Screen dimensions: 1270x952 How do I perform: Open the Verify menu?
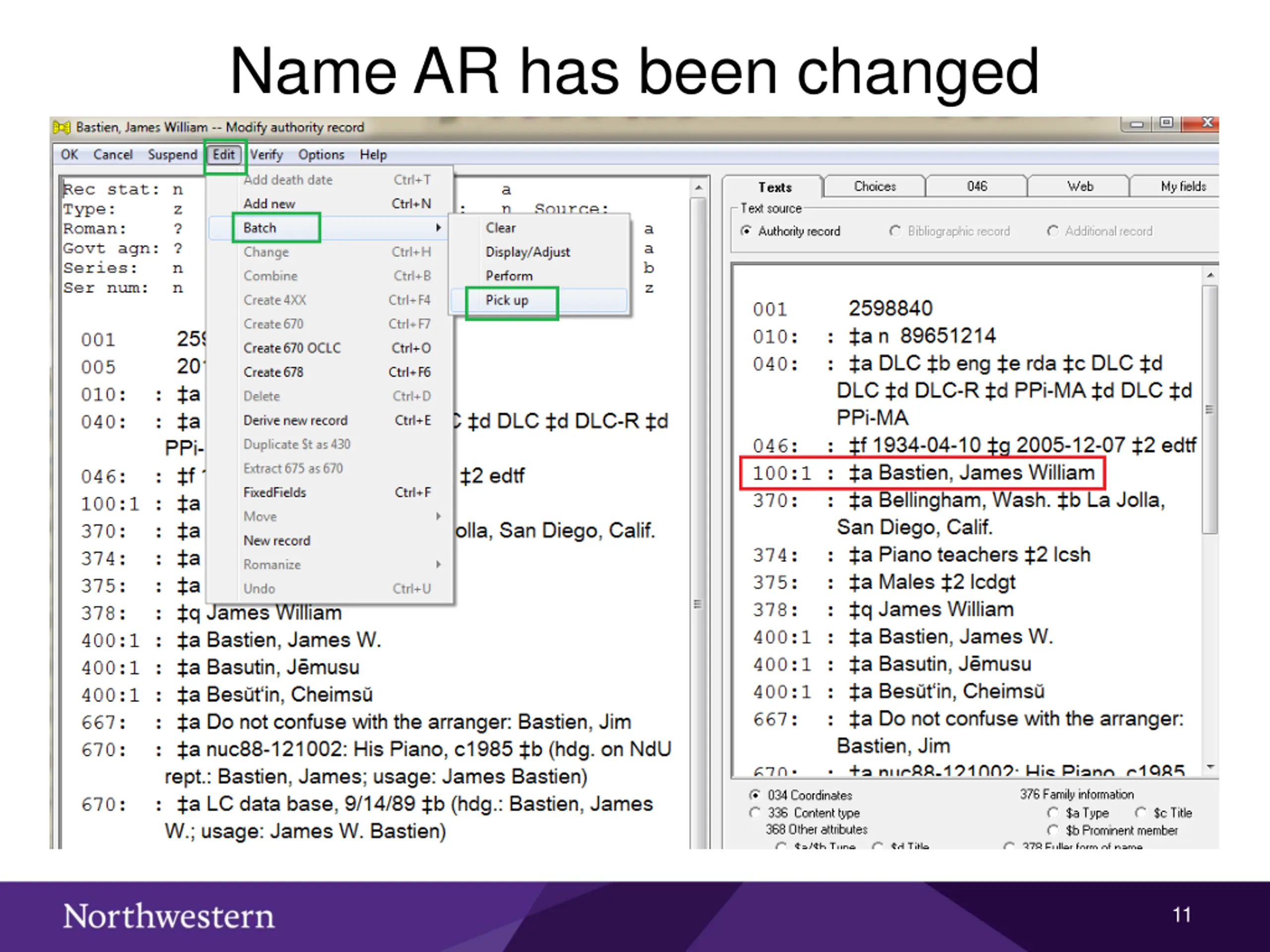pos(266,154)
